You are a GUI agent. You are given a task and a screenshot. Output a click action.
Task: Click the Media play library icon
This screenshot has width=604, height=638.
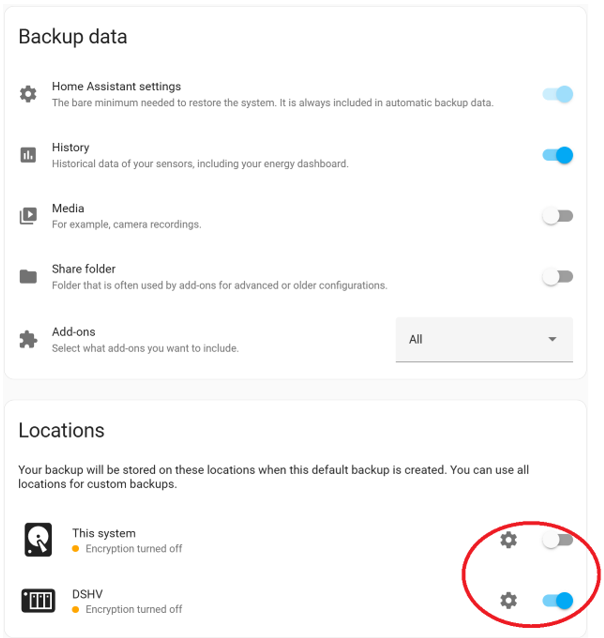pyautogui.click(x=28, y=216)
